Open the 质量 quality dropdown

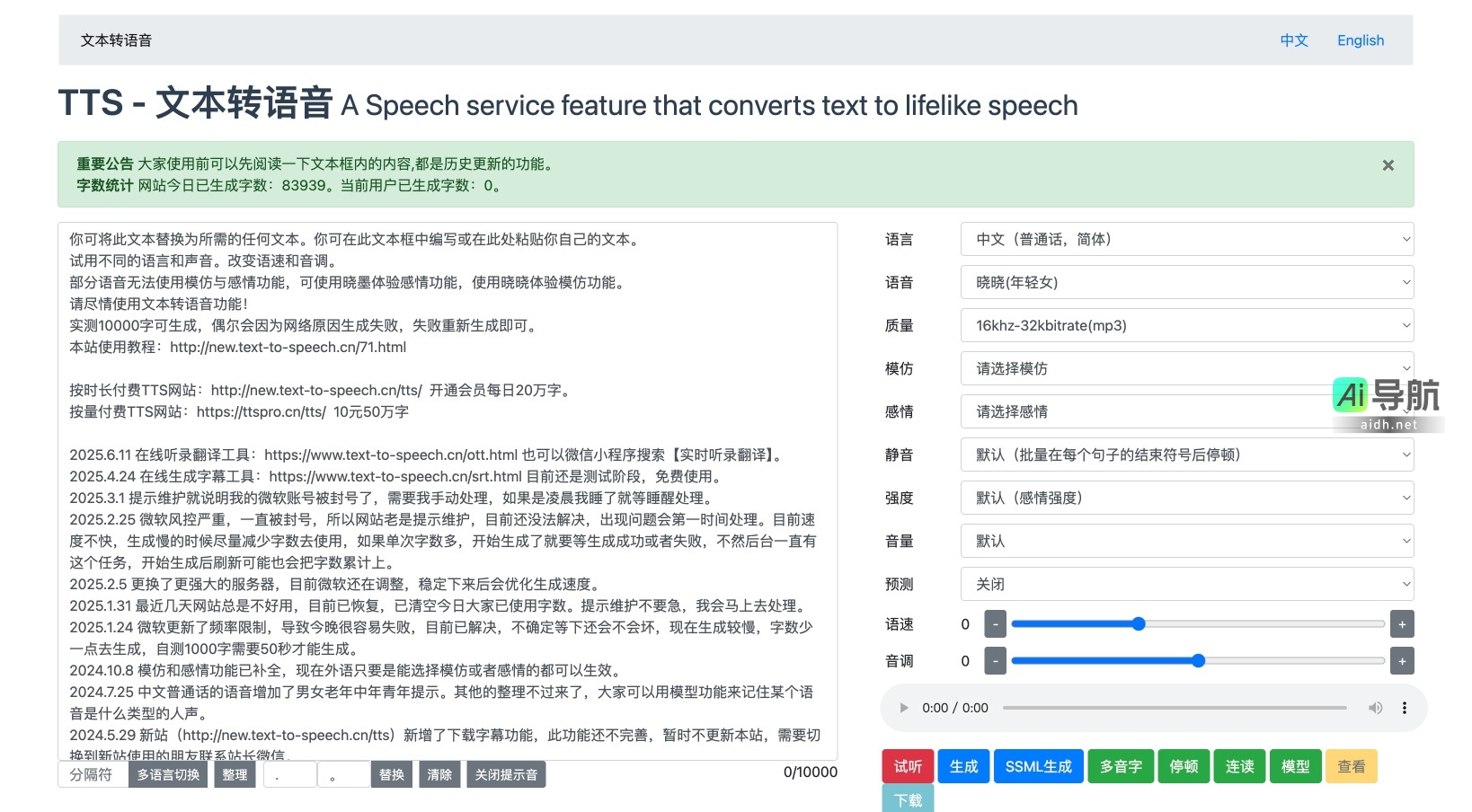[1186, 325]
